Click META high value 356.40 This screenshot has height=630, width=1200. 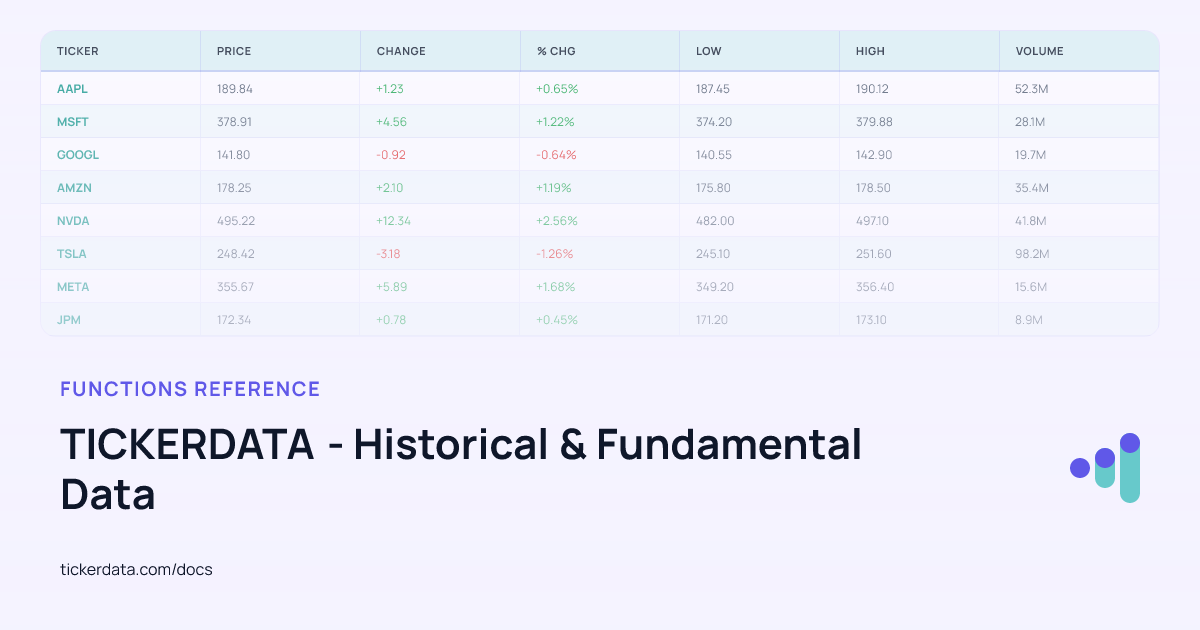875,286
